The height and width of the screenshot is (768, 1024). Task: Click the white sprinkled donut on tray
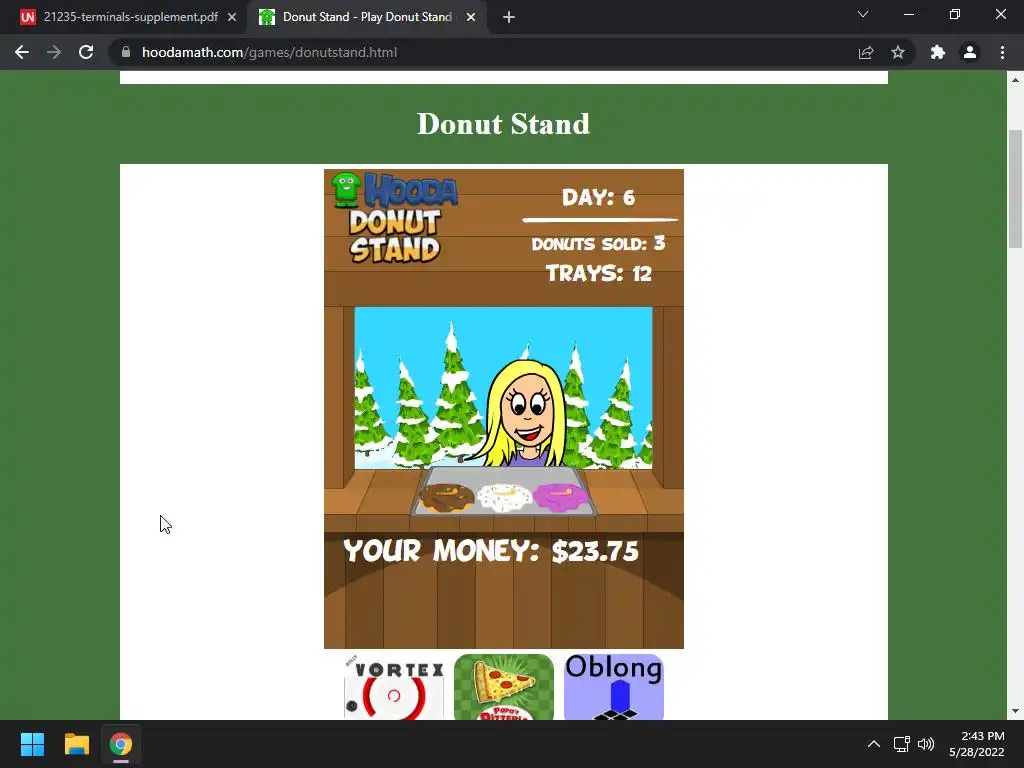point(504,497)
